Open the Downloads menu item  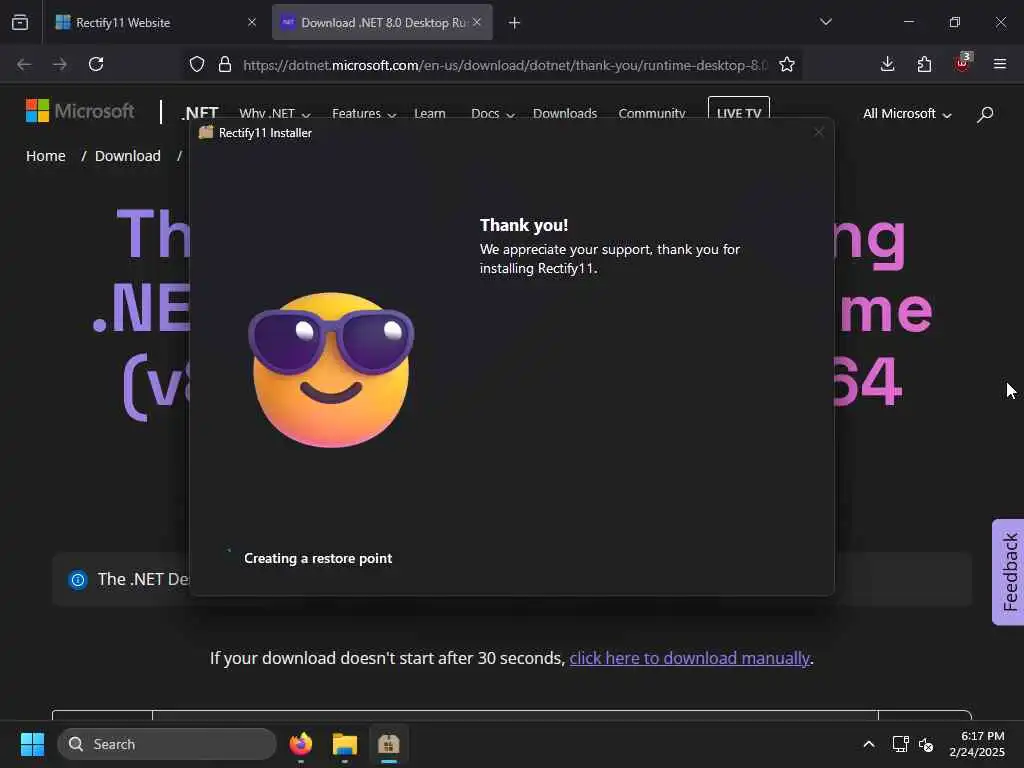point(565,114)
